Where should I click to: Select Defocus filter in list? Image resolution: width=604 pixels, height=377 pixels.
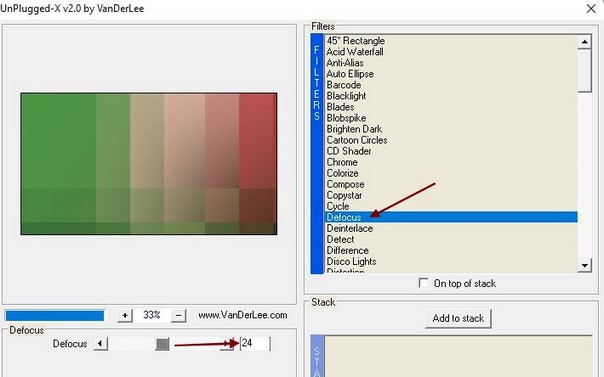[x=451, y=217]
